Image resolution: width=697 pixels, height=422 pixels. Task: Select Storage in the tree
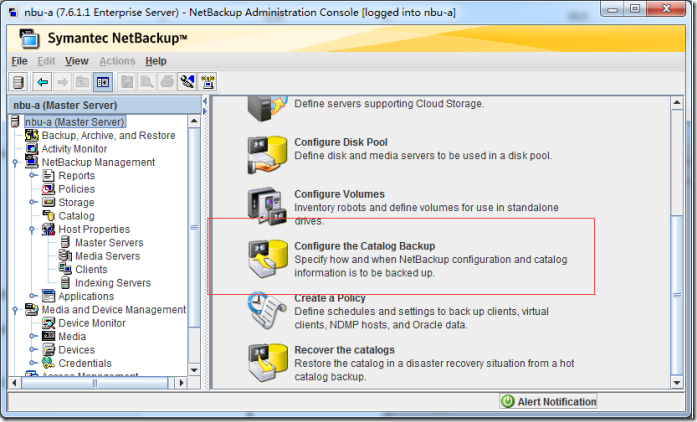coord(76,202)
